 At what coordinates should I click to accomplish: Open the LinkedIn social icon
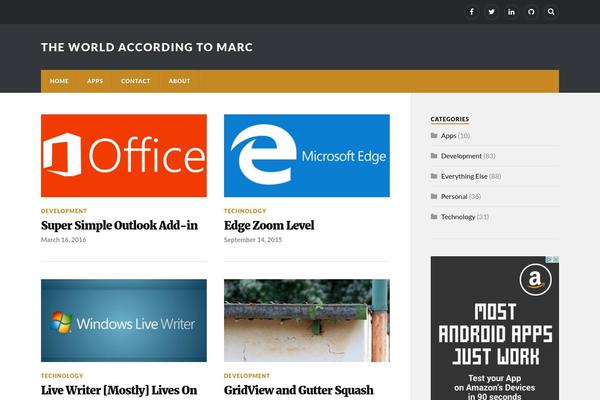tap(512, 12)
